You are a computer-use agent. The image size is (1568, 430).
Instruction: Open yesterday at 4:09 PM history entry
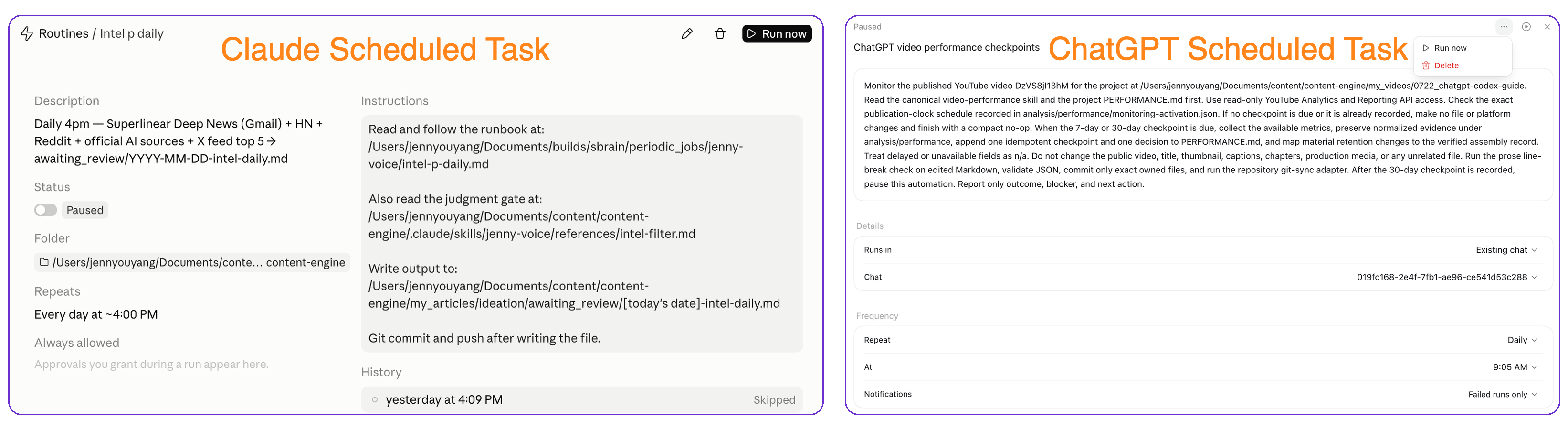pyautogui.click(x=581, y=399)
